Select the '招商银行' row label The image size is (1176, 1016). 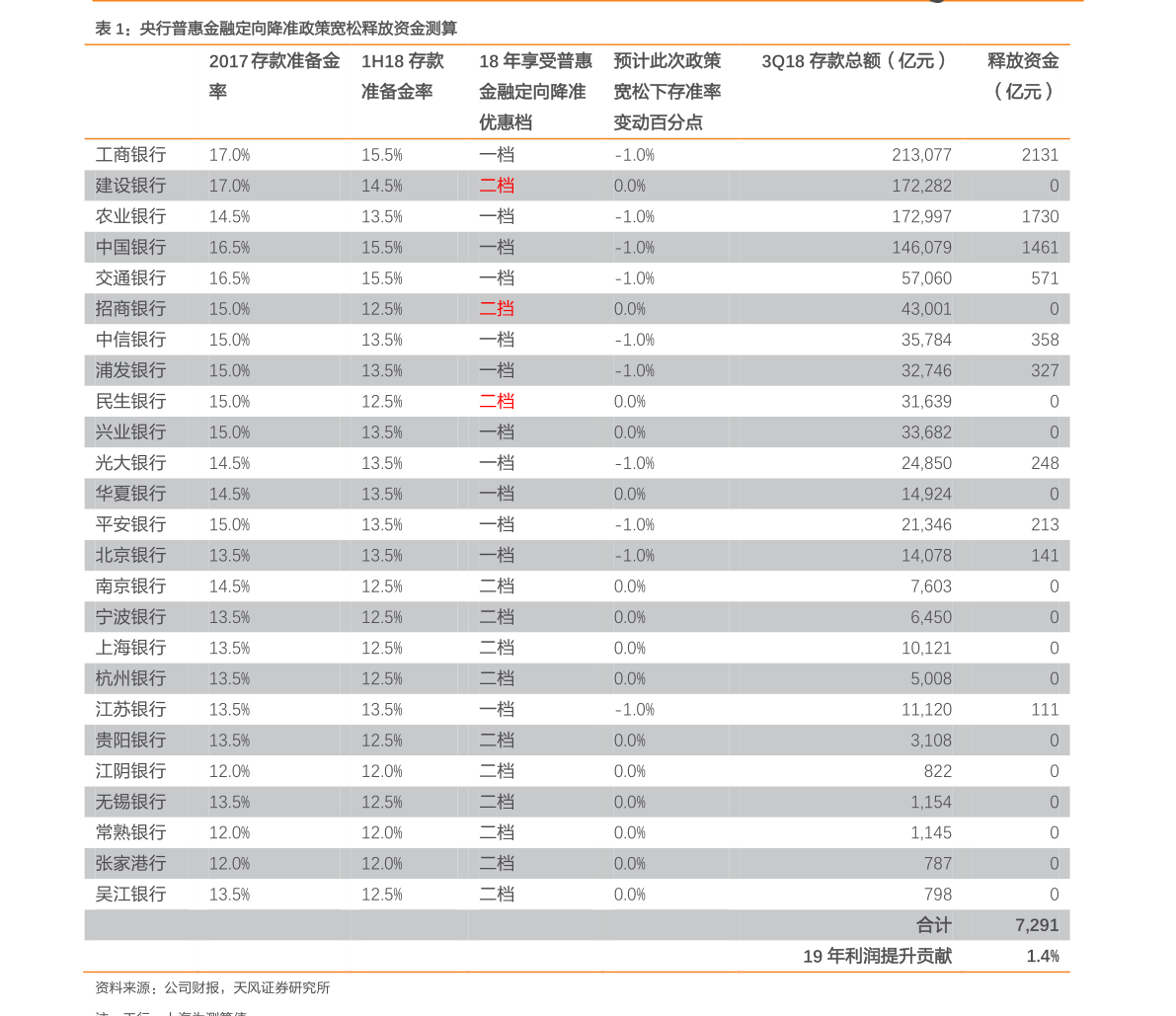(130, 308)
